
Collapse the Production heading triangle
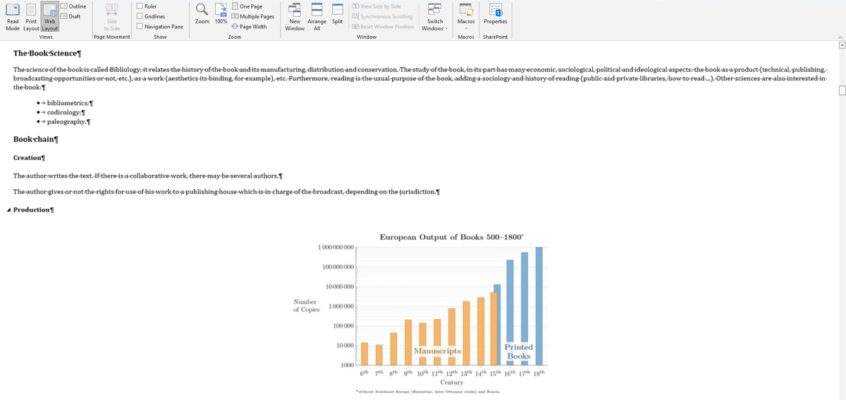(x=9, y=210)
